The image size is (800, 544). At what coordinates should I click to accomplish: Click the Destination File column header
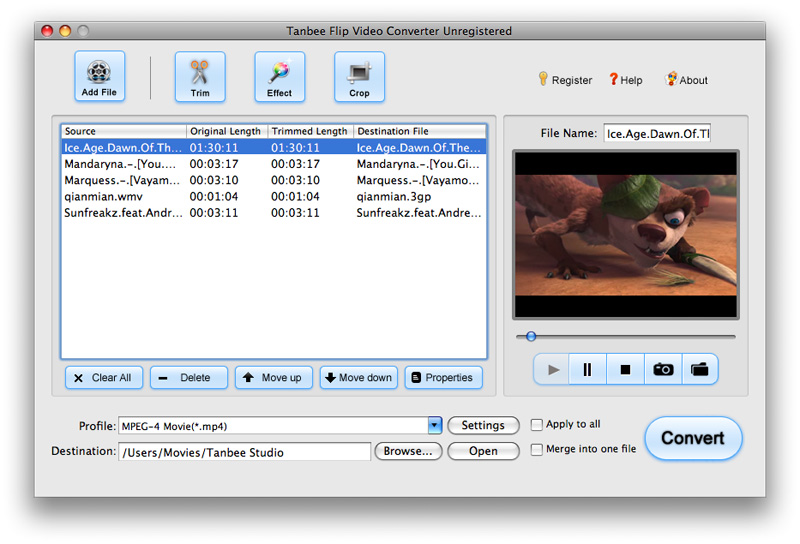(x=420, y=131)
